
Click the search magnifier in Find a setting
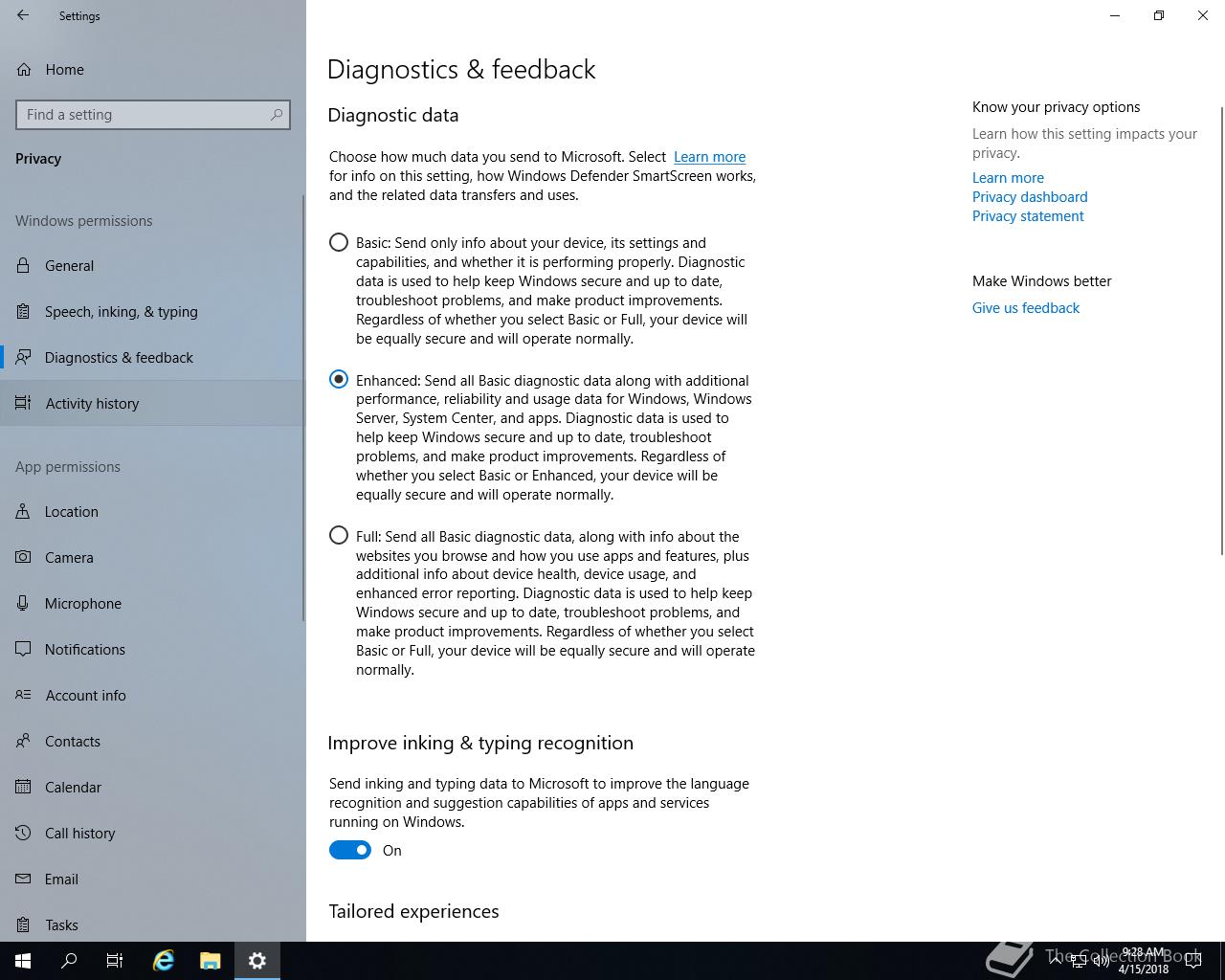(277, 115)
